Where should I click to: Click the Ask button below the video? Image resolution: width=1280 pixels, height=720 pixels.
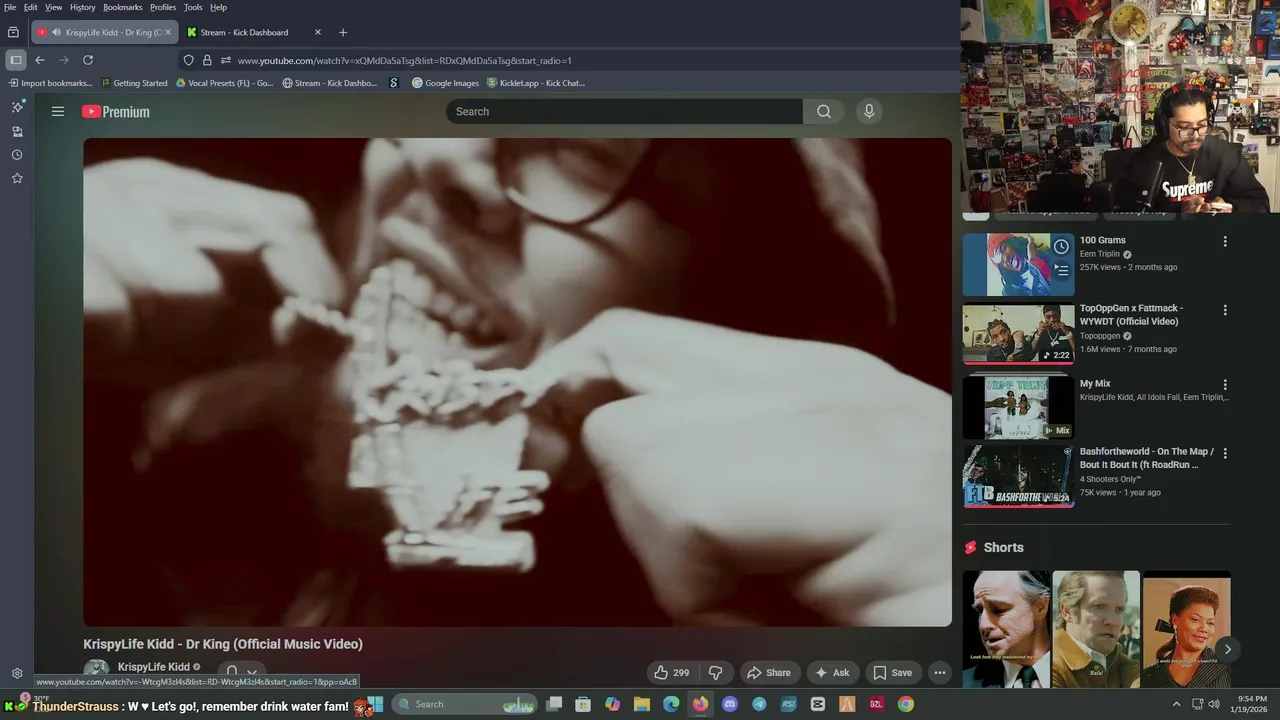click(x=832, y=673)
